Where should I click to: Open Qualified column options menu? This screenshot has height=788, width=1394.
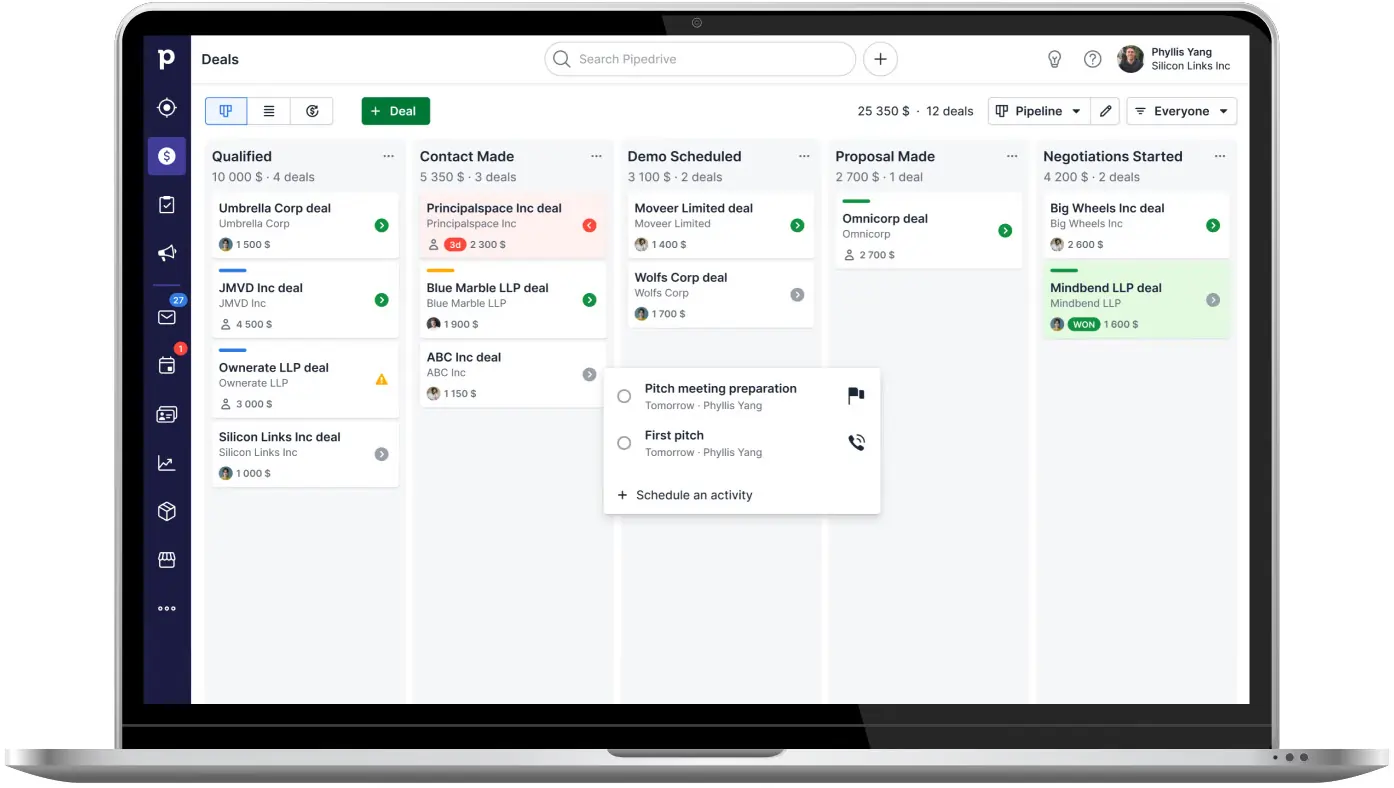pyautogui.click(x=388, y=156)
